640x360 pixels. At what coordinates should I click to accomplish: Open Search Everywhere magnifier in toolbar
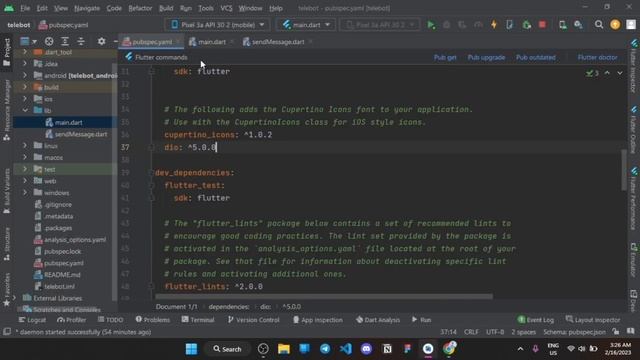tap(598, 25)
